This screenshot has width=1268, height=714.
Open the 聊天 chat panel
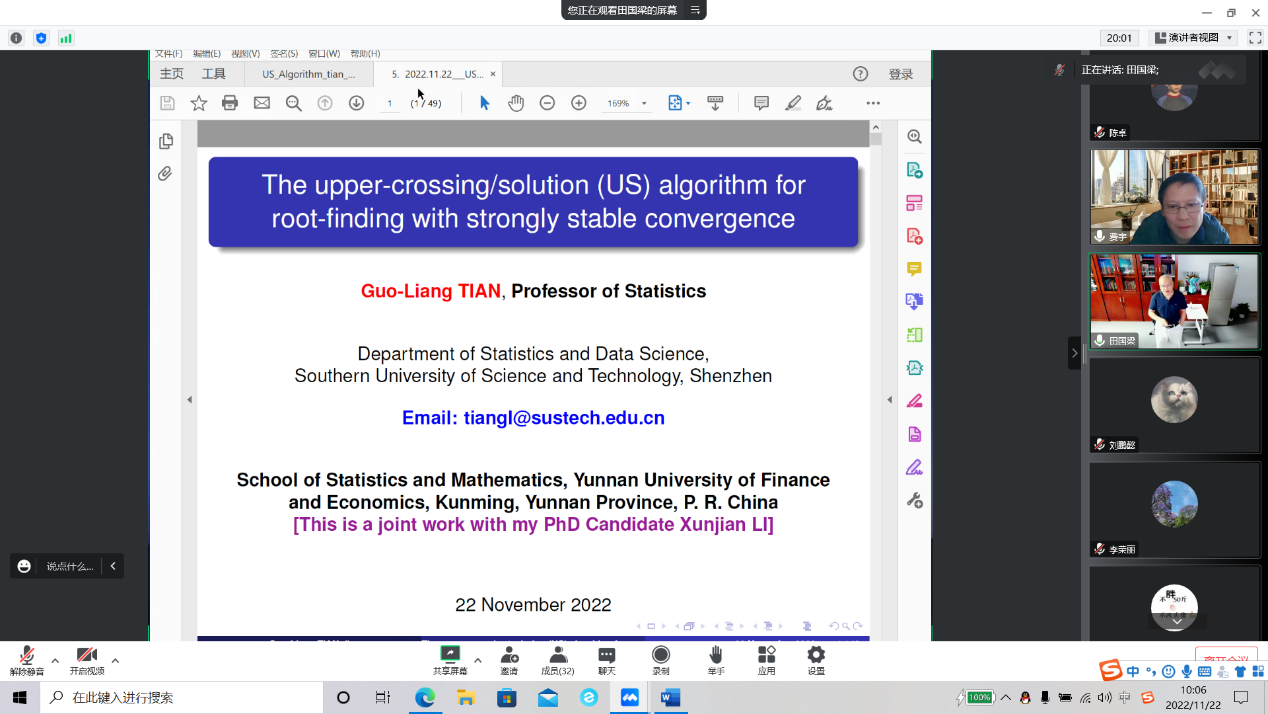coord(606,660)
